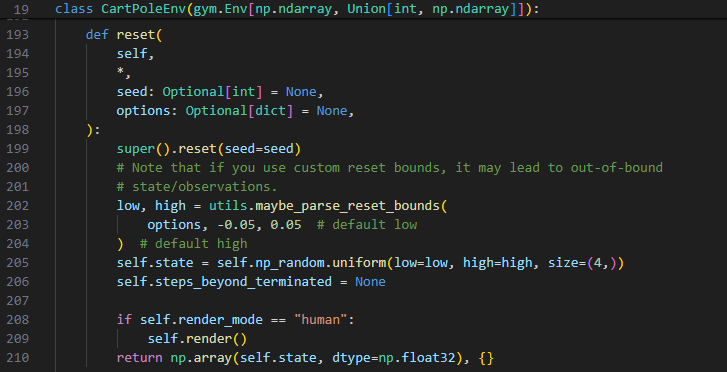Screen dimensions: 727x372
Task: Select line number 202 in the gutter
Action: (x=18, y=206)
